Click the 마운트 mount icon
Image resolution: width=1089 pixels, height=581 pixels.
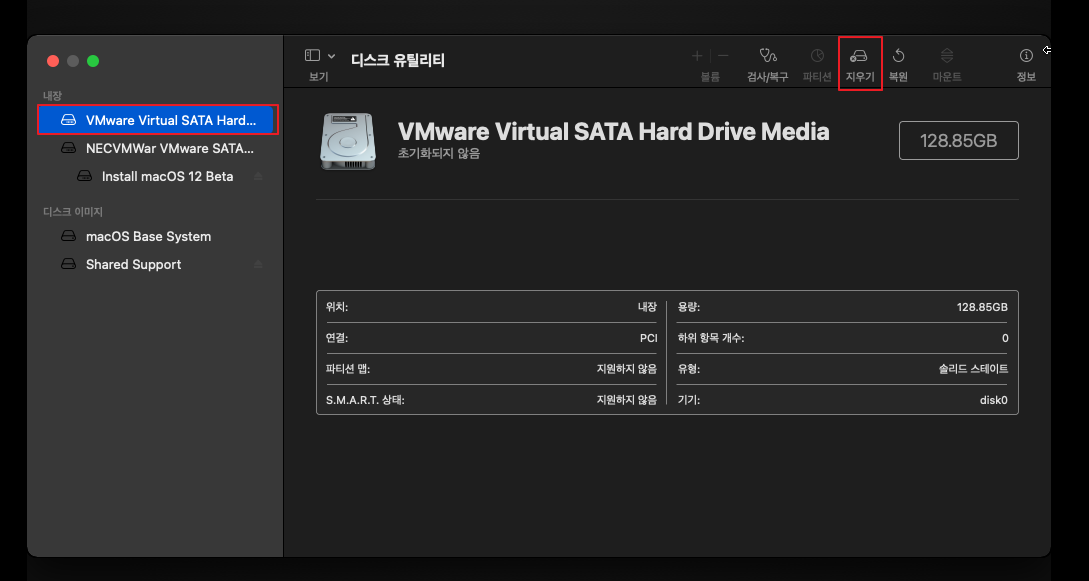pos(947,56)
